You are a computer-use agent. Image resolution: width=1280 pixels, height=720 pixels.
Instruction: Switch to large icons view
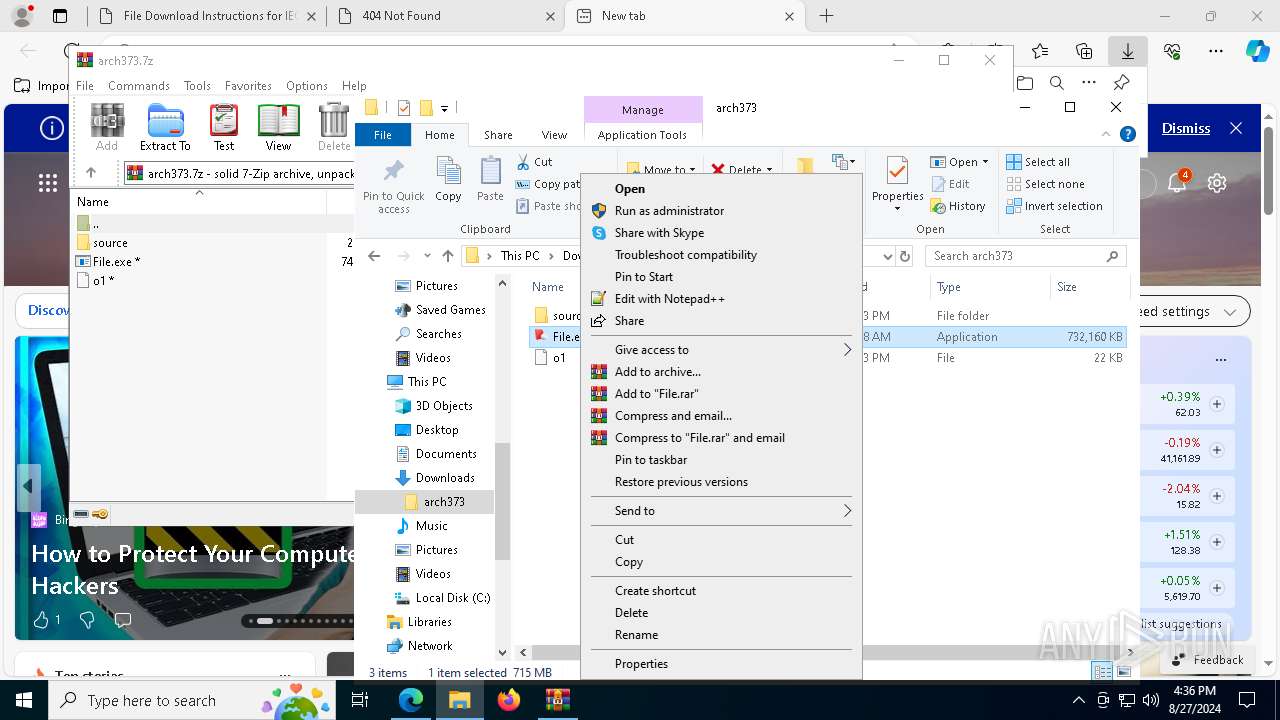pyautogui.click(x=1124, y=673)
